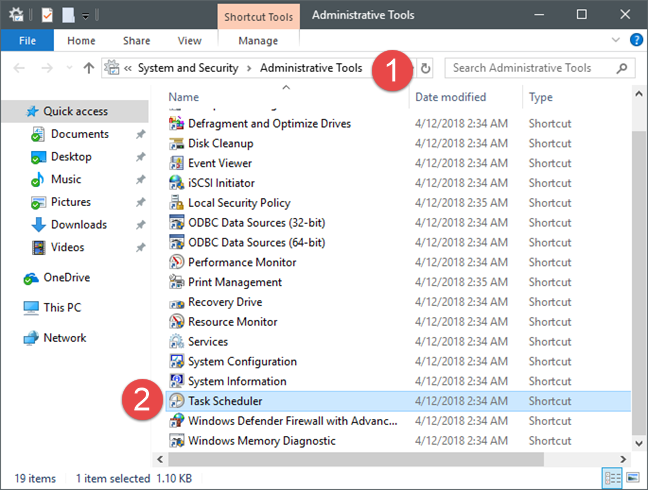Image resolution: width=648 pixels, height=490 pixels.
Task: Click the System Configuration icon
Action: [x=176, y=361]
